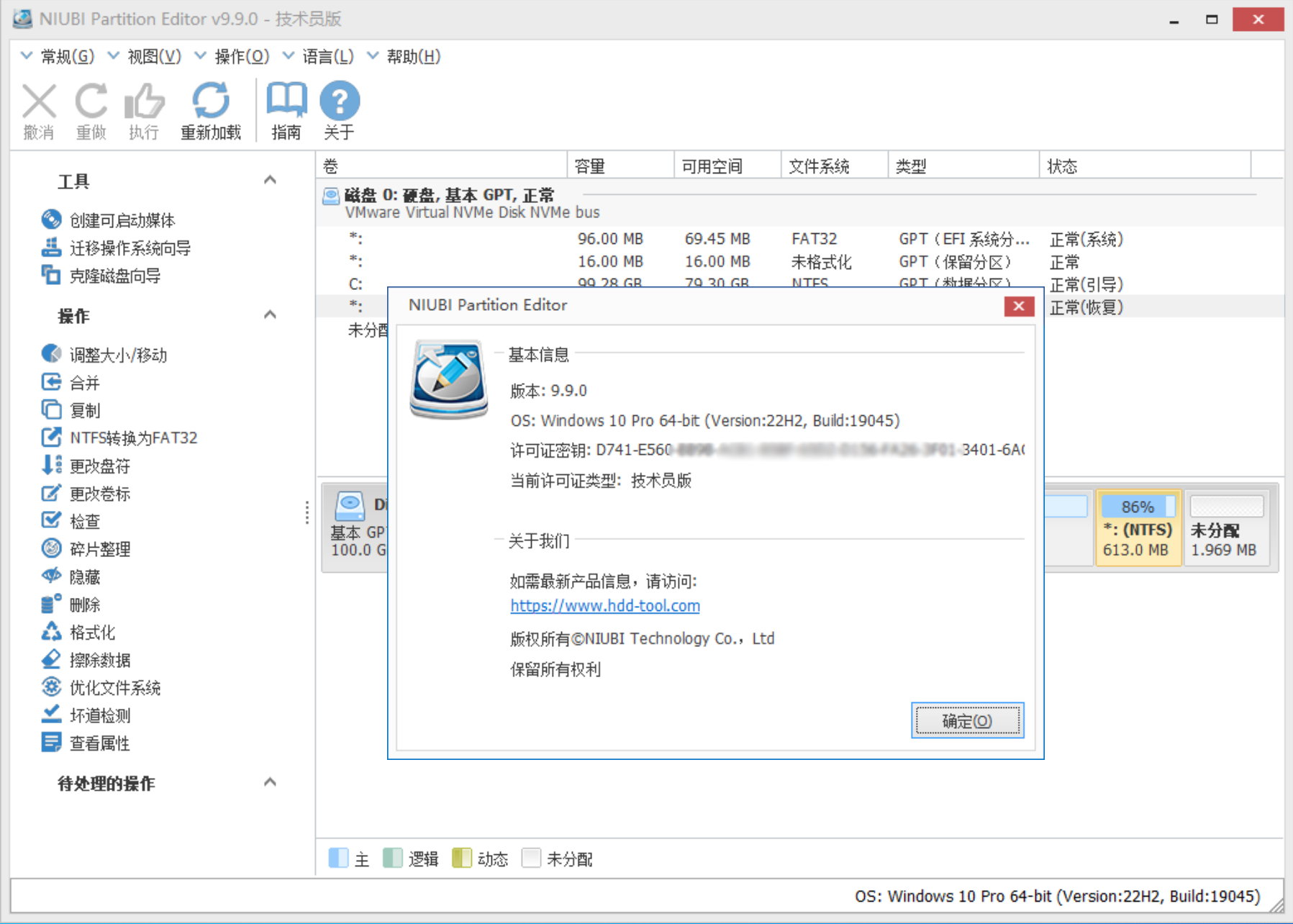Click the 许可证密钥 license key text

click(767, 450)
